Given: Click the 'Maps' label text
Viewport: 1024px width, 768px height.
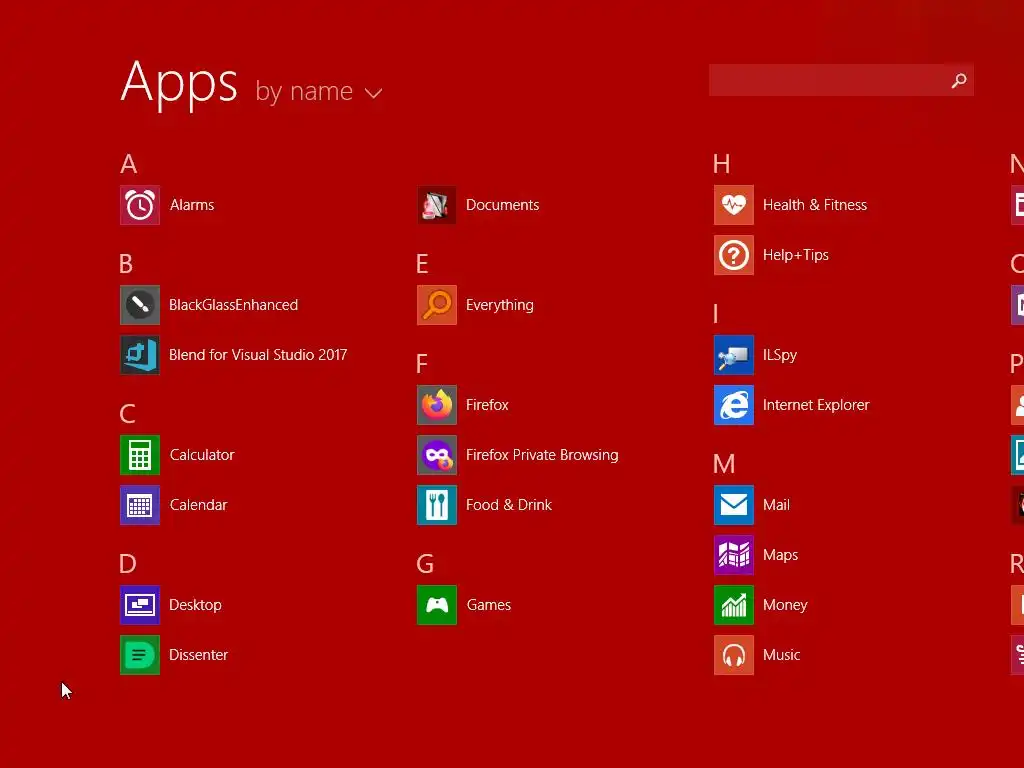Looking at the screenshot, I should pyautogui.click(x=780, y=555).
